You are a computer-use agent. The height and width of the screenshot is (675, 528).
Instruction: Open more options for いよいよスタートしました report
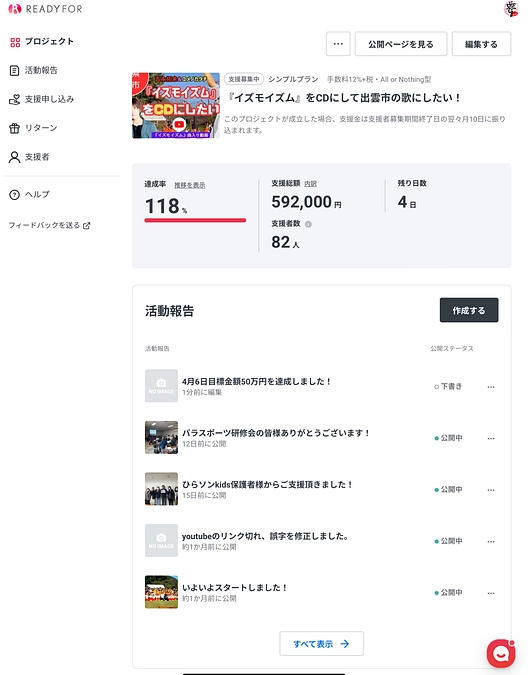click(x=491, y=593)
